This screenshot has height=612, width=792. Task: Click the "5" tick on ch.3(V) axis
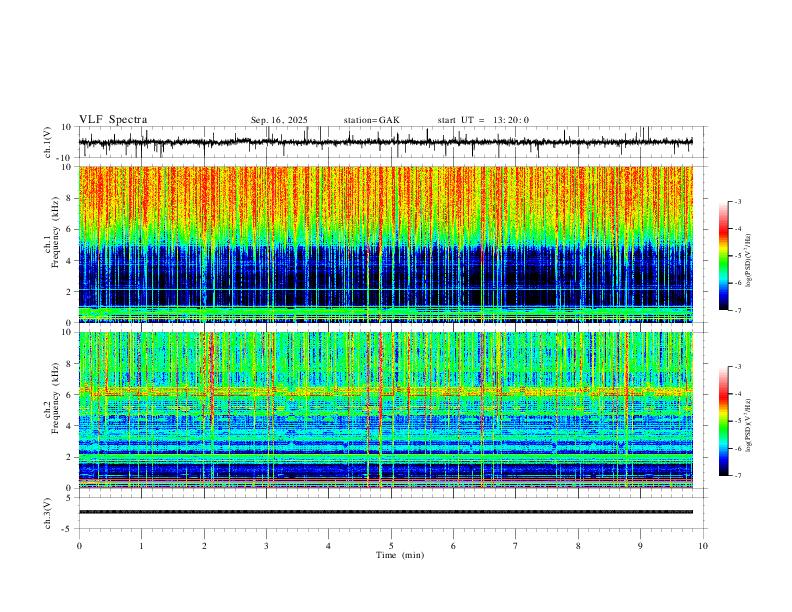click(x=70, y=497)
